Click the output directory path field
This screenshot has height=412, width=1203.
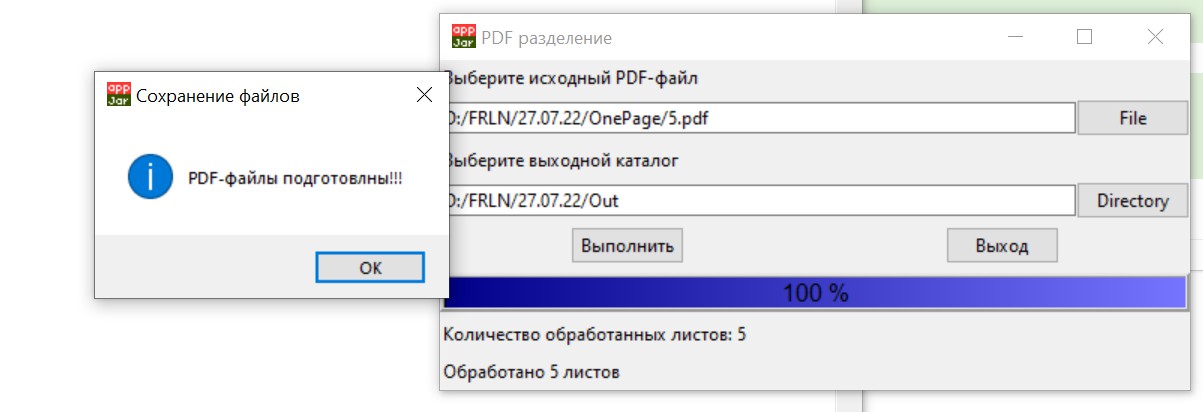tap(760, 200)
